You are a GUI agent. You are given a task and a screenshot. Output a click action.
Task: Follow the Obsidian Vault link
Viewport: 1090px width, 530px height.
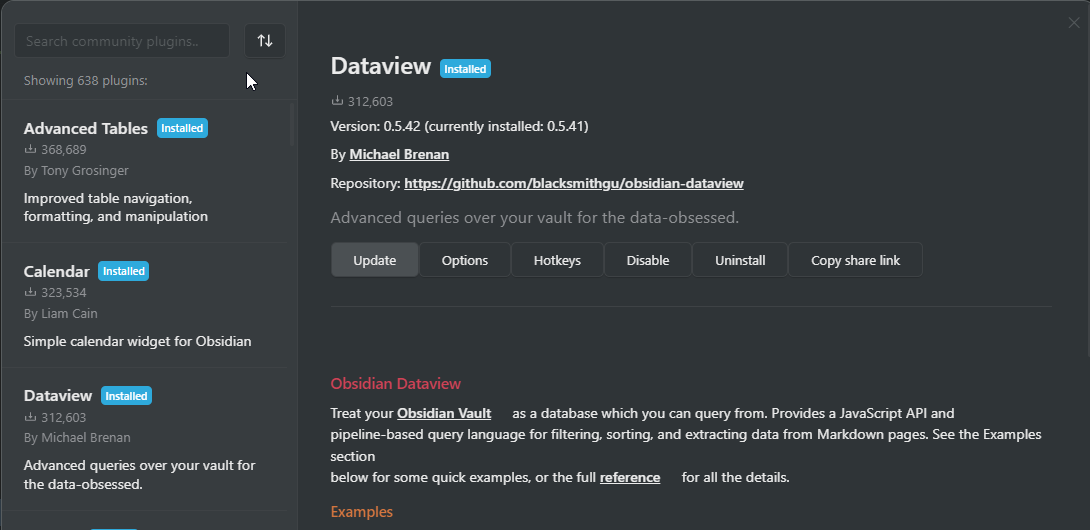point(438,413)
